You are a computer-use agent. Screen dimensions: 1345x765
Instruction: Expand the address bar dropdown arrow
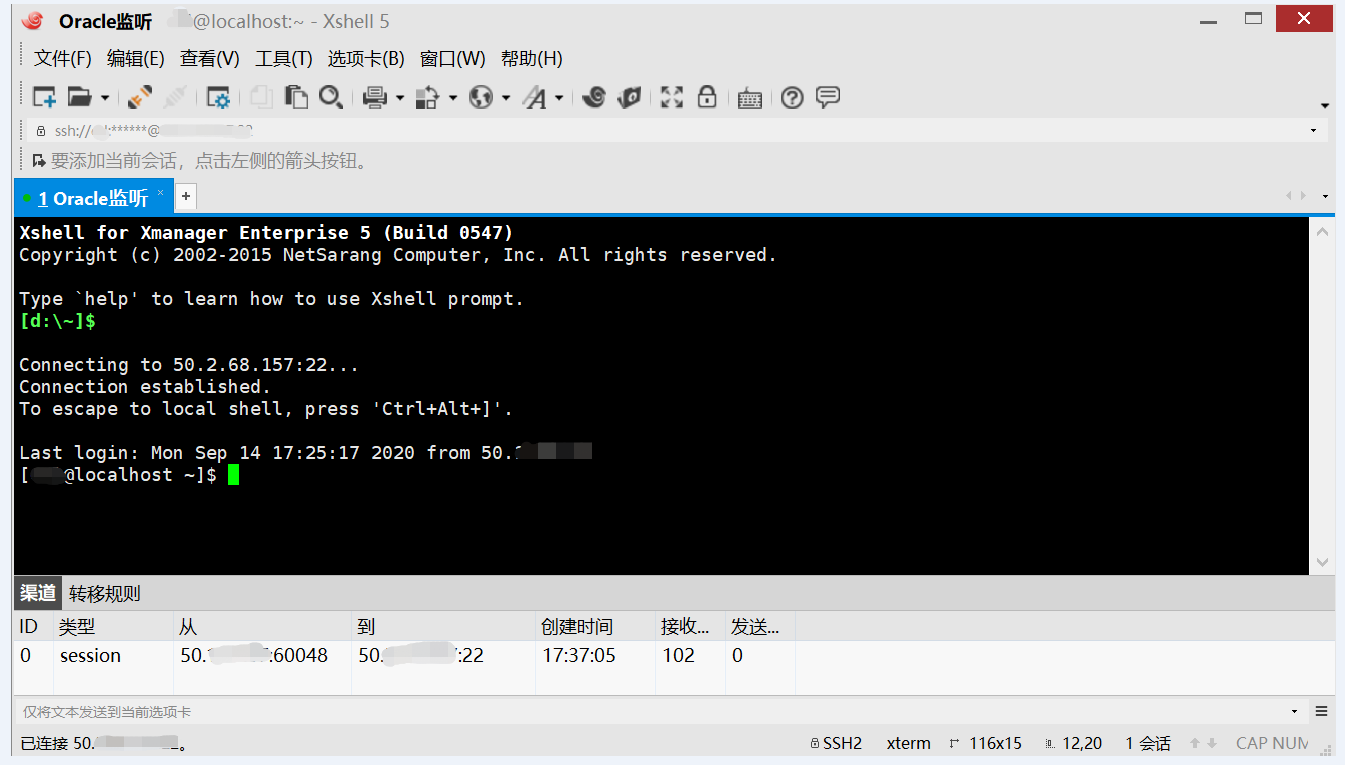[x=1314, y=131]
